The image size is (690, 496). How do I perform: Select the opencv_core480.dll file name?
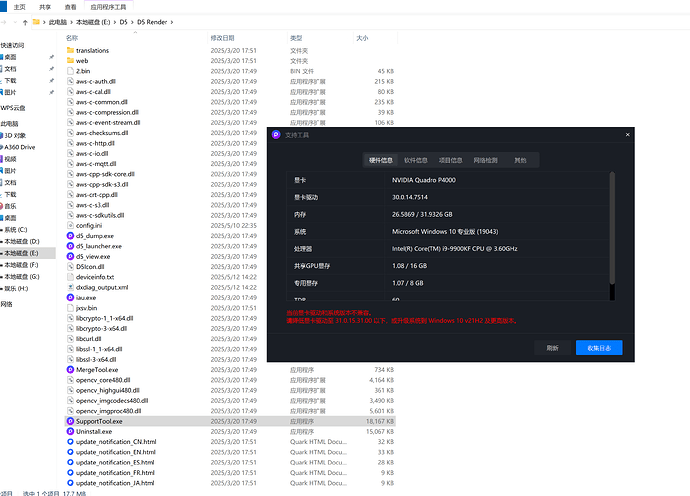tap(103, 380)
